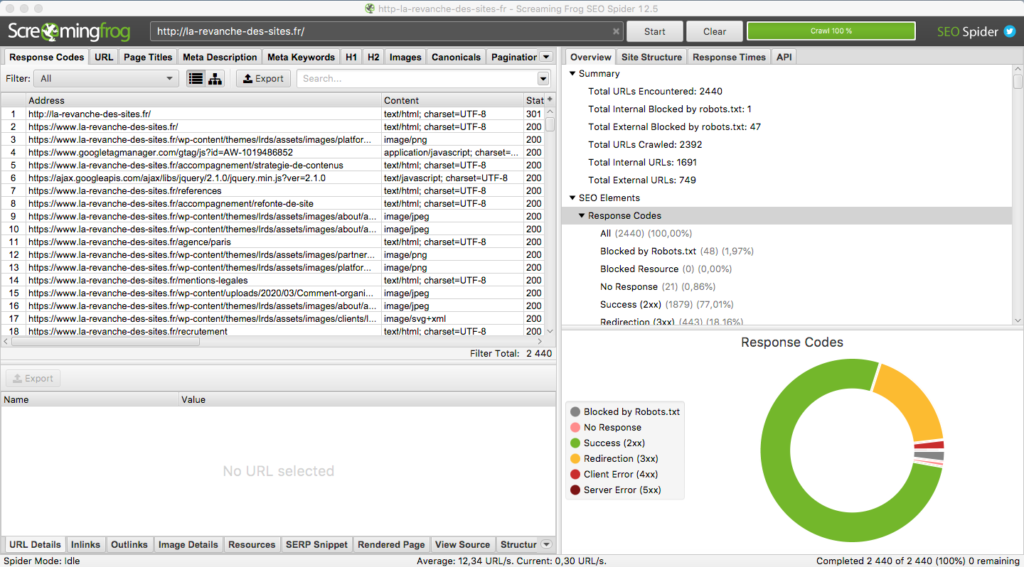This screenshot has height=567, width=1024.
Task: Click the plus icon above table scrollbar
Action: pos(550,99)
